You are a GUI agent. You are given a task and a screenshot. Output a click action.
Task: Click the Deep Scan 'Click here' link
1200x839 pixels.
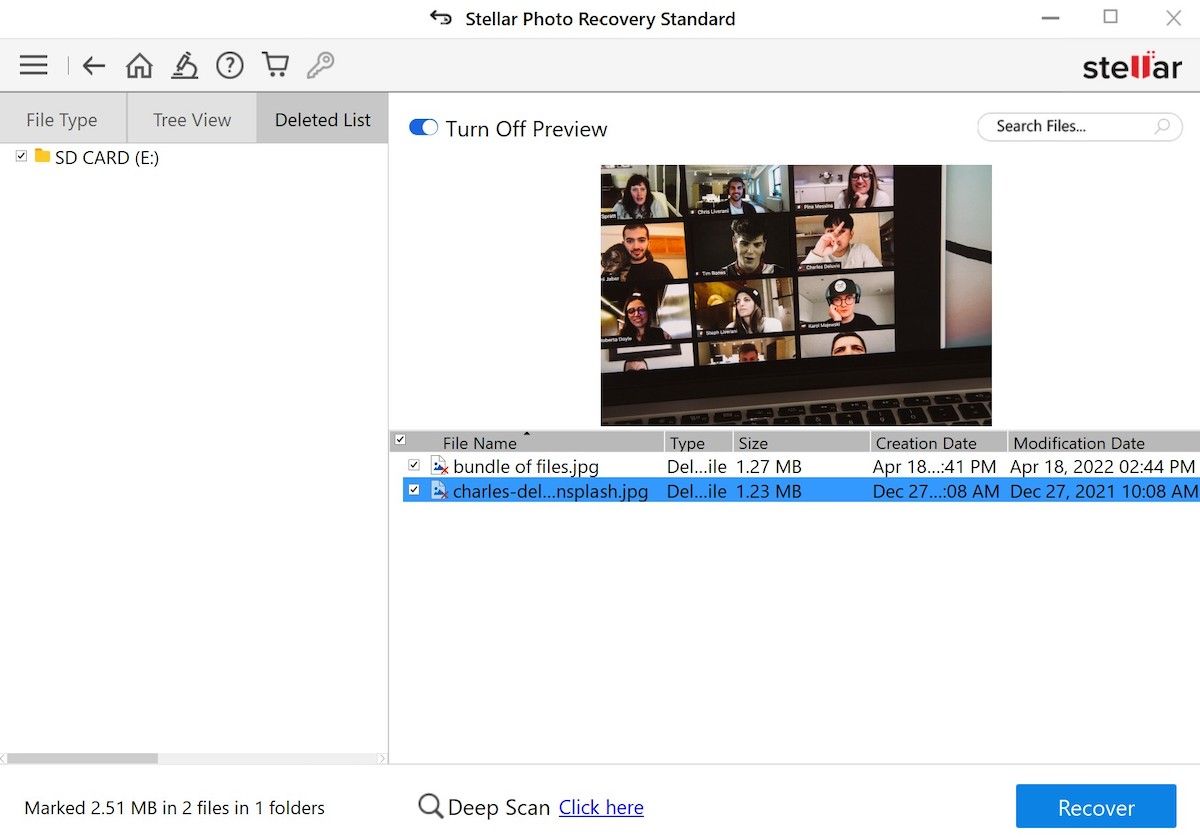(x=601, y=807)
